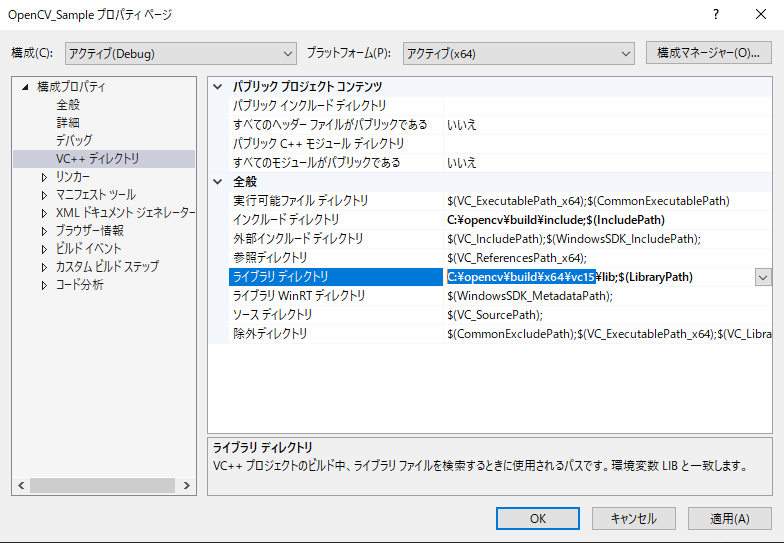Viewport: 784px width, 543px height.
Task: Click the tree horizontal scrollbar thumb
Action: [x=102, y=486]
